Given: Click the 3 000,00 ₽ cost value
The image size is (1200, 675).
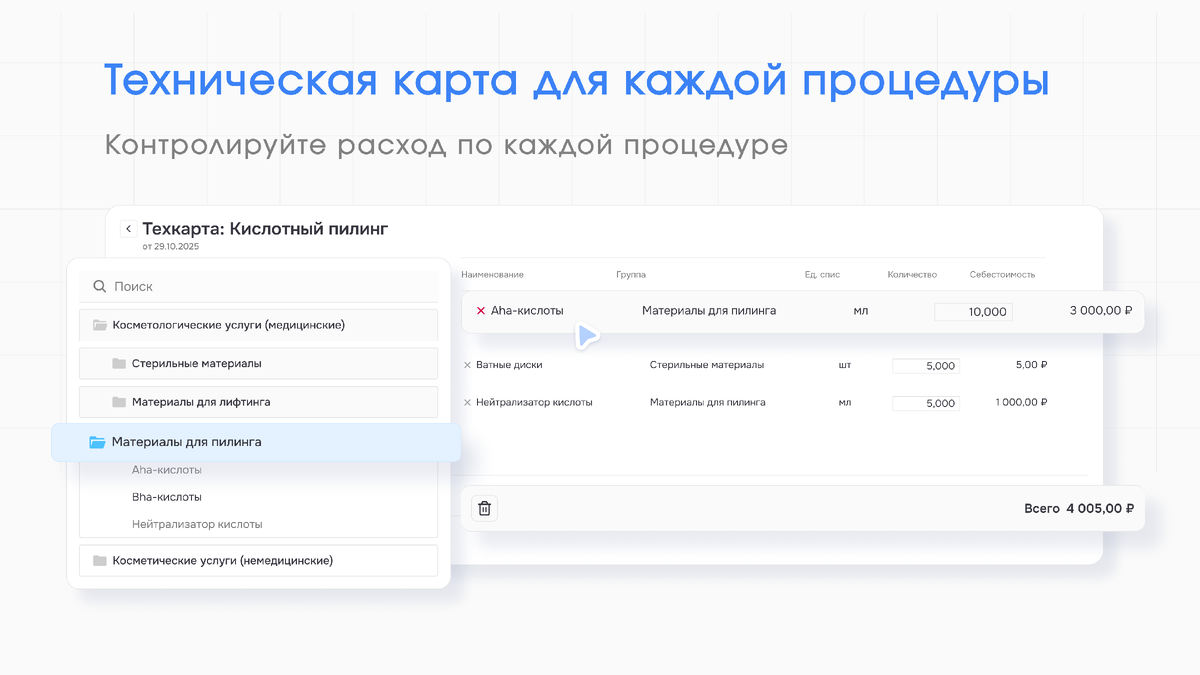Looking at the screenshot, I should (1101, 311).
